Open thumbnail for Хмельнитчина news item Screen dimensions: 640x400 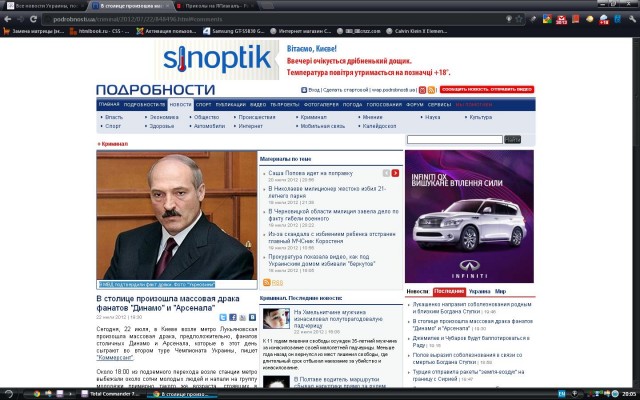pos(276,318)
